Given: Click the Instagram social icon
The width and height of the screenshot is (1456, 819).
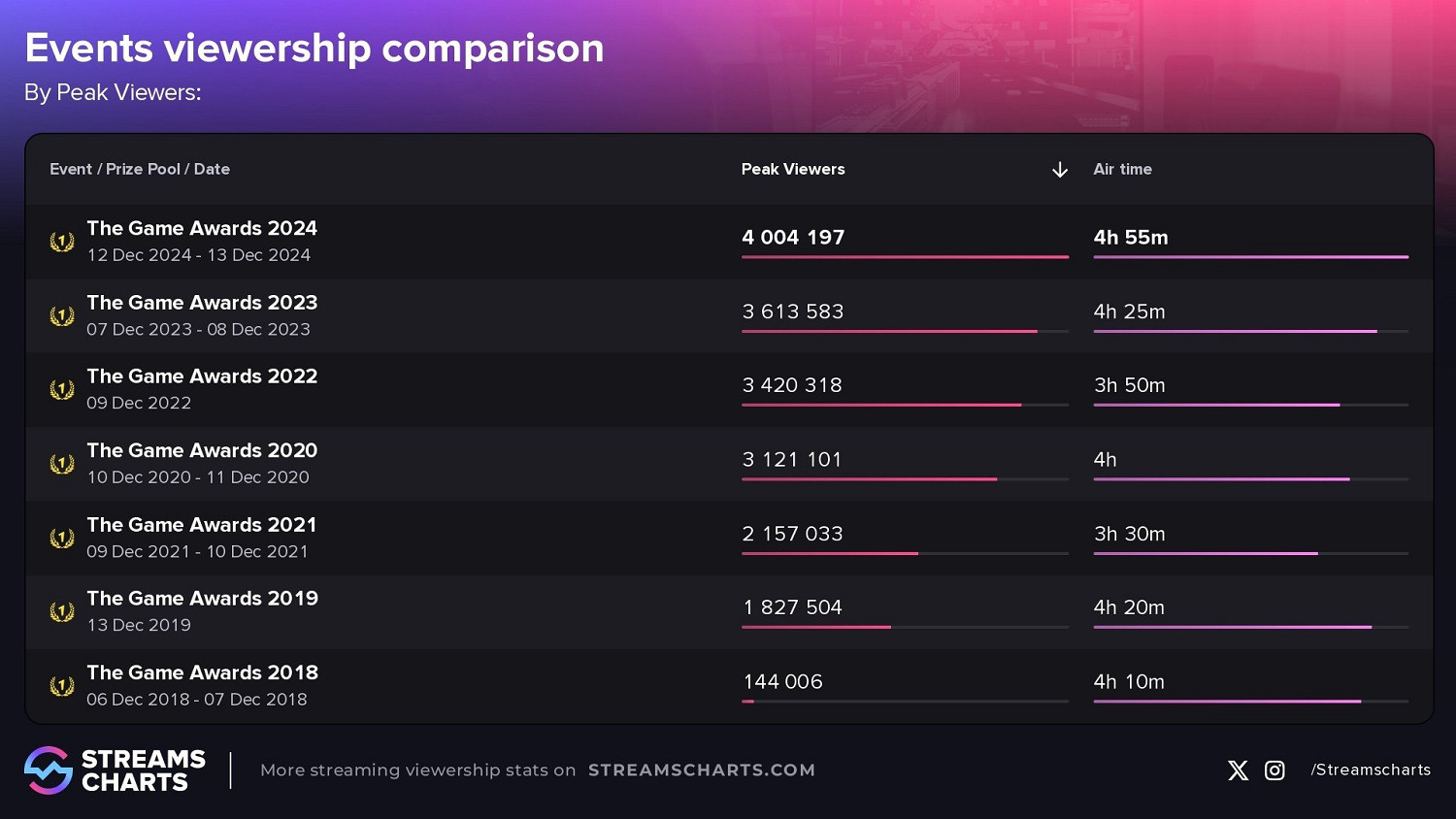Looking at the screenshot, I should coord(1274,770).
